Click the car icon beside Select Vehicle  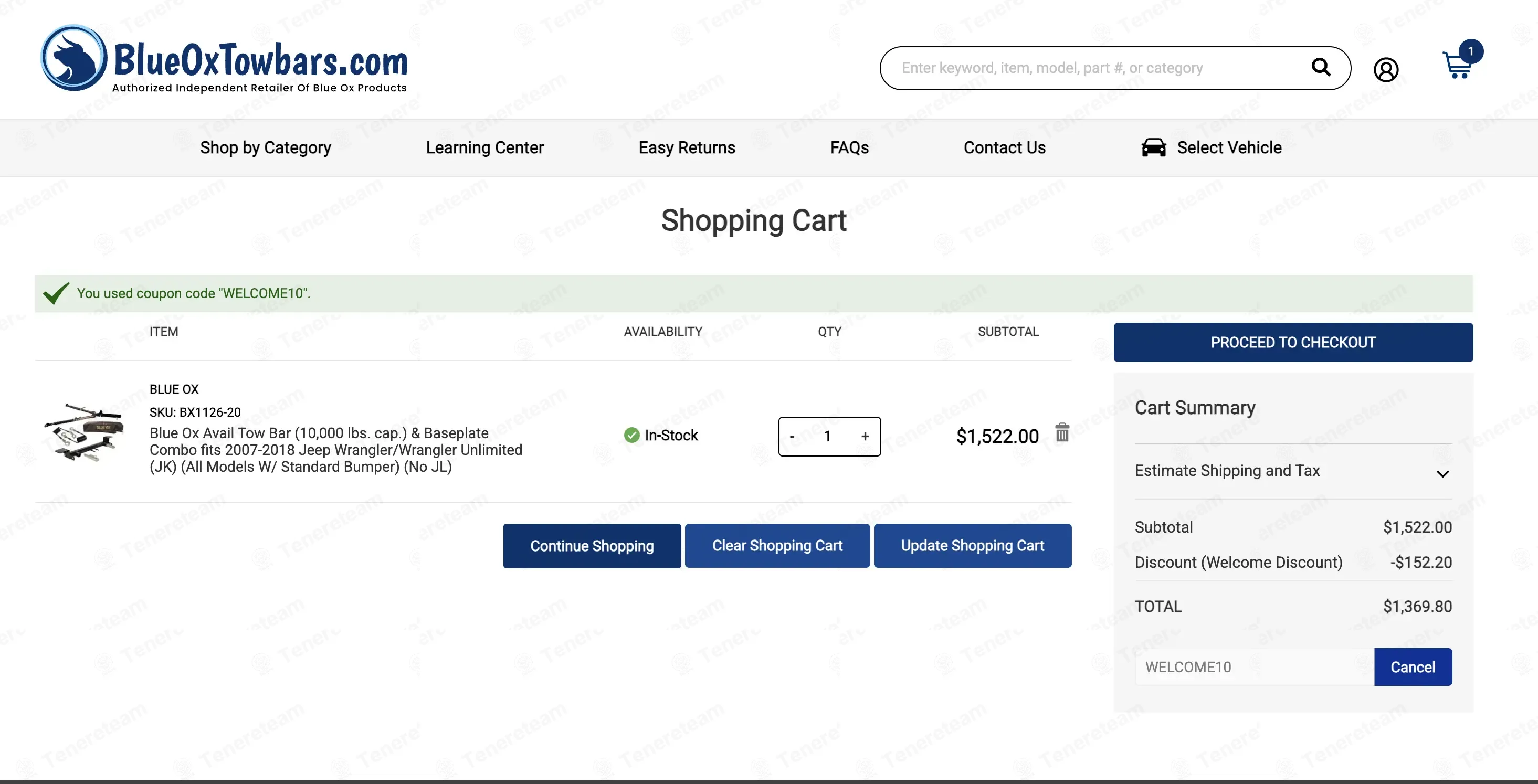tap(1154, 147)
